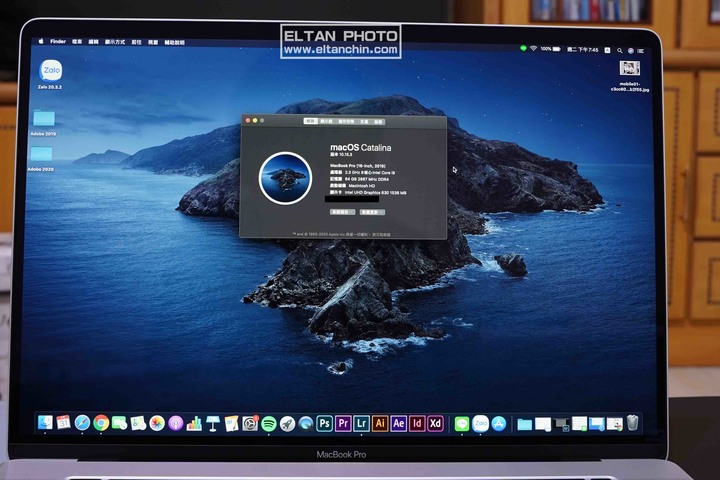Switch to the third (Storage) tab in About window
Screen dimensions: 720x480
click(346, 122)
